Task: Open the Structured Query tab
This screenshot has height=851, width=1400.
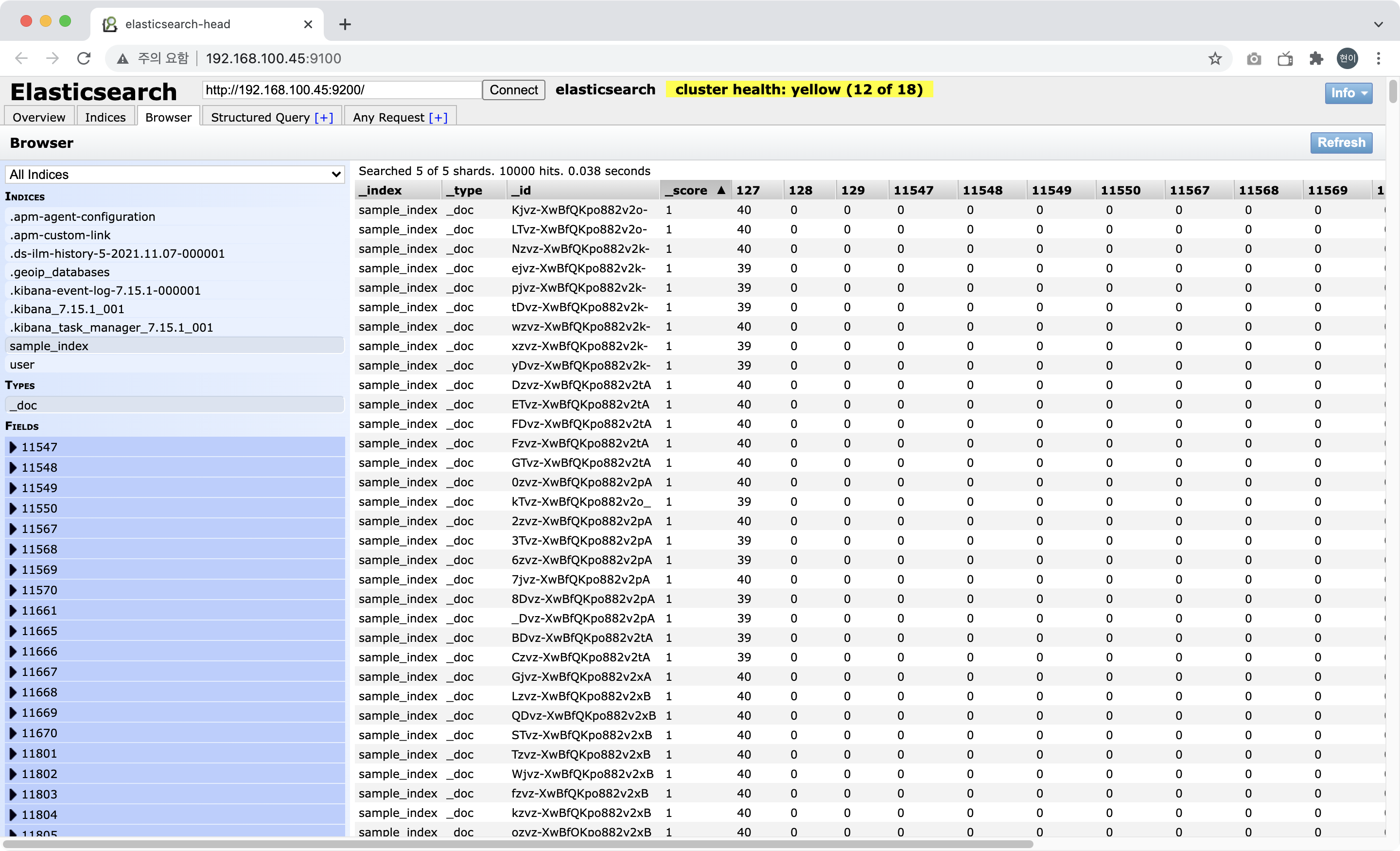Action: (260, 117)
